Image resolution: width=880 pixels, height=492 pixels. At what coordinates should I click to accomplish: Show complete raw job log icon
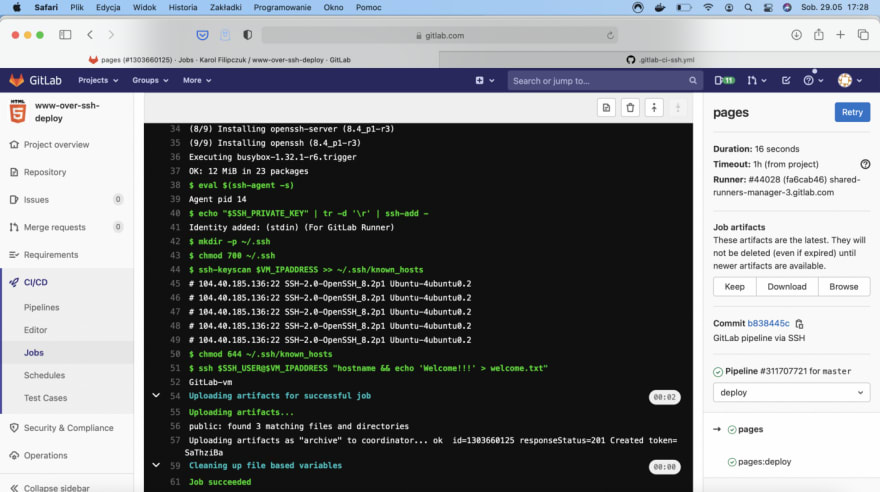pos(606,108)
